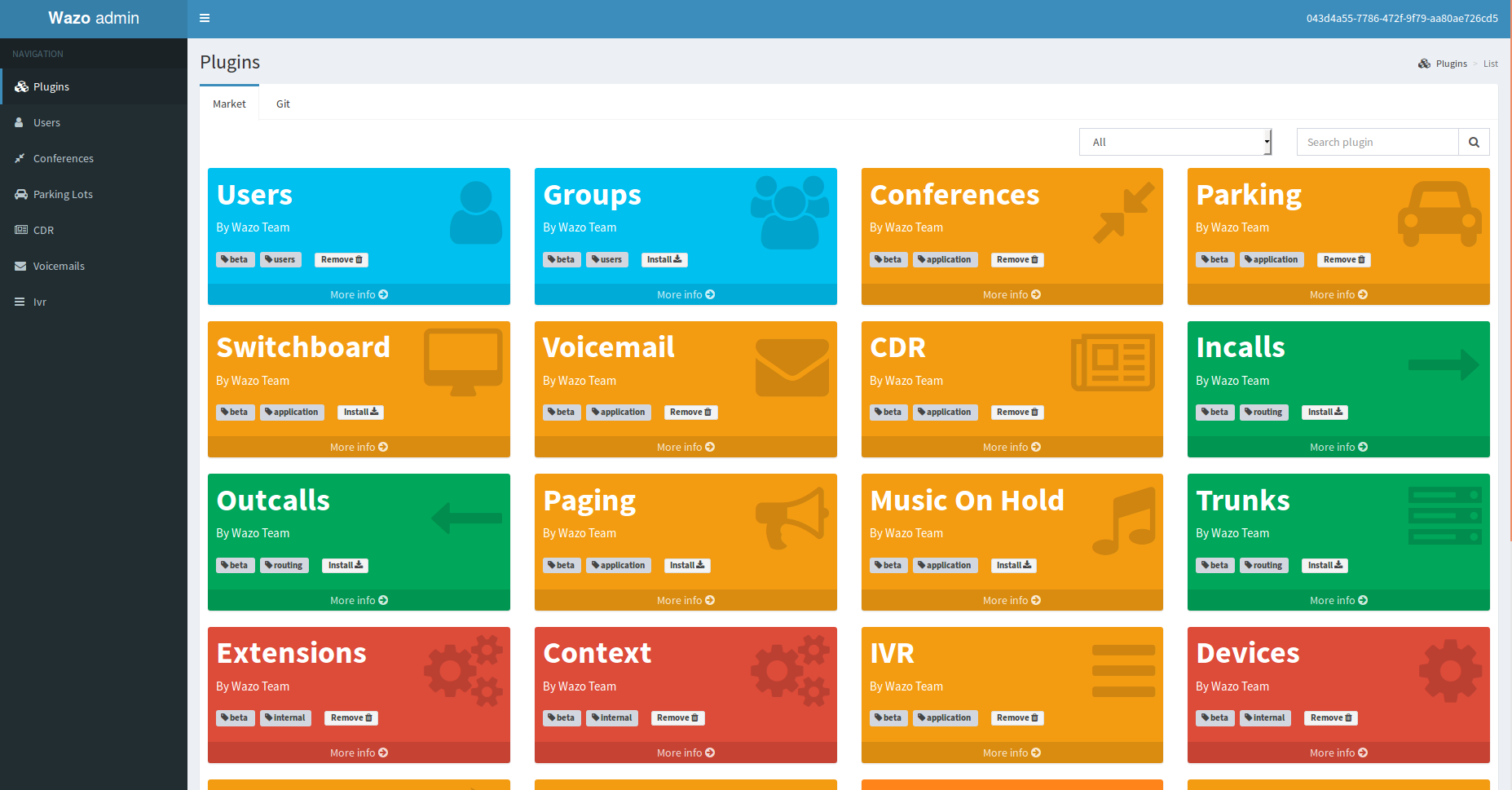Open More info for IVR plugin
Image resolution: width=1512 pixels, height=790 pixels.
(1012, 752)
